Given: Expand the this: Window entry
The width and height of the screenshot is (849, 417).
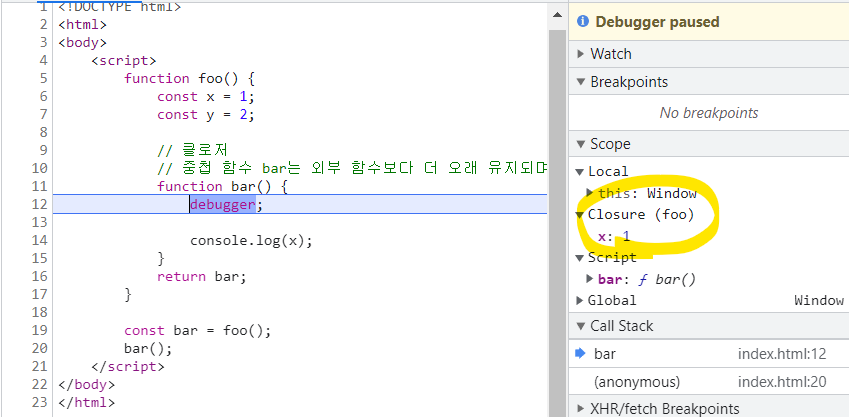Looking at the screenshot, I should 590,193.
